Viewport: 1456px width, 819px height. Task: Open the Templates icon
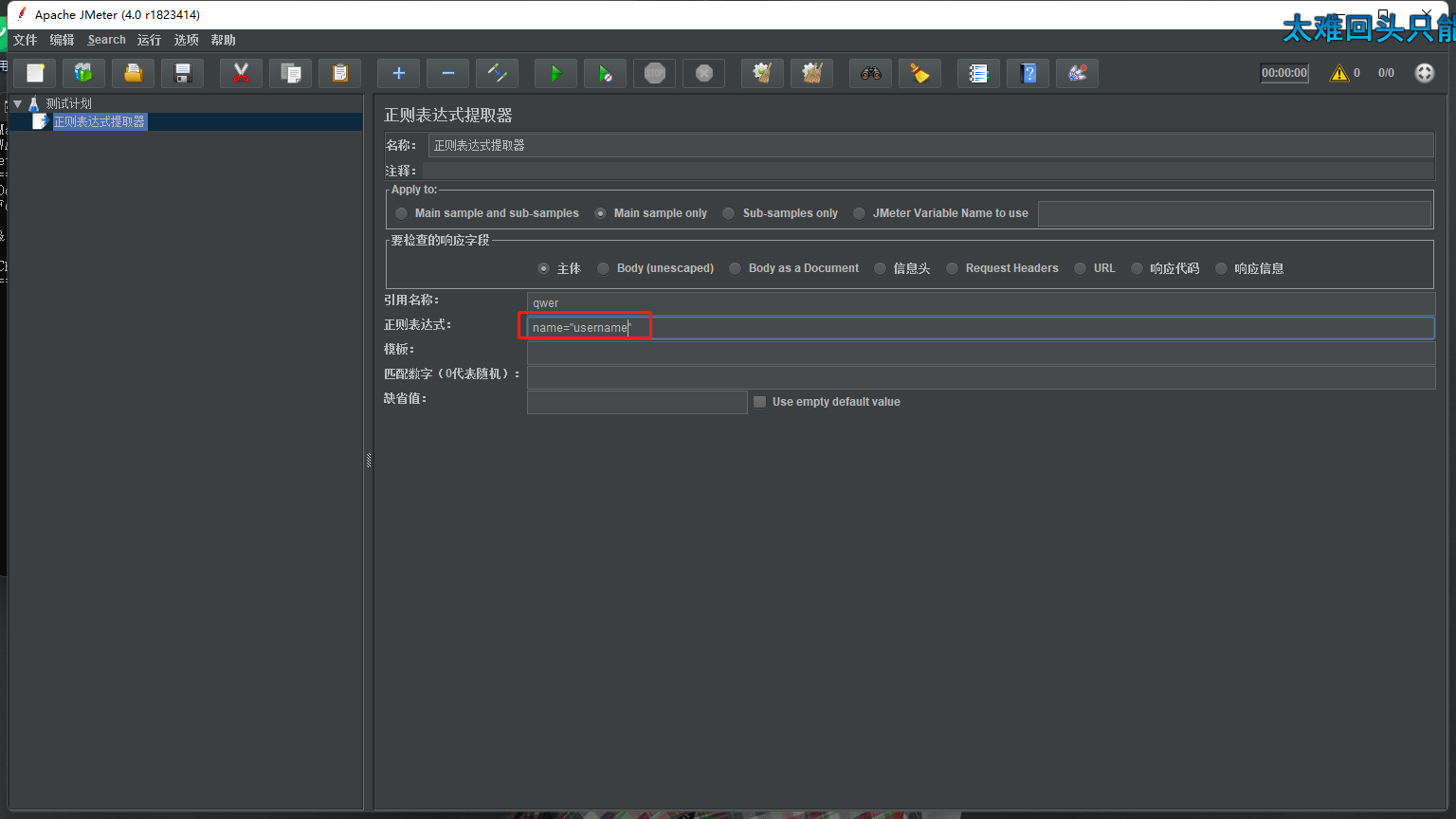coord(84,73)
